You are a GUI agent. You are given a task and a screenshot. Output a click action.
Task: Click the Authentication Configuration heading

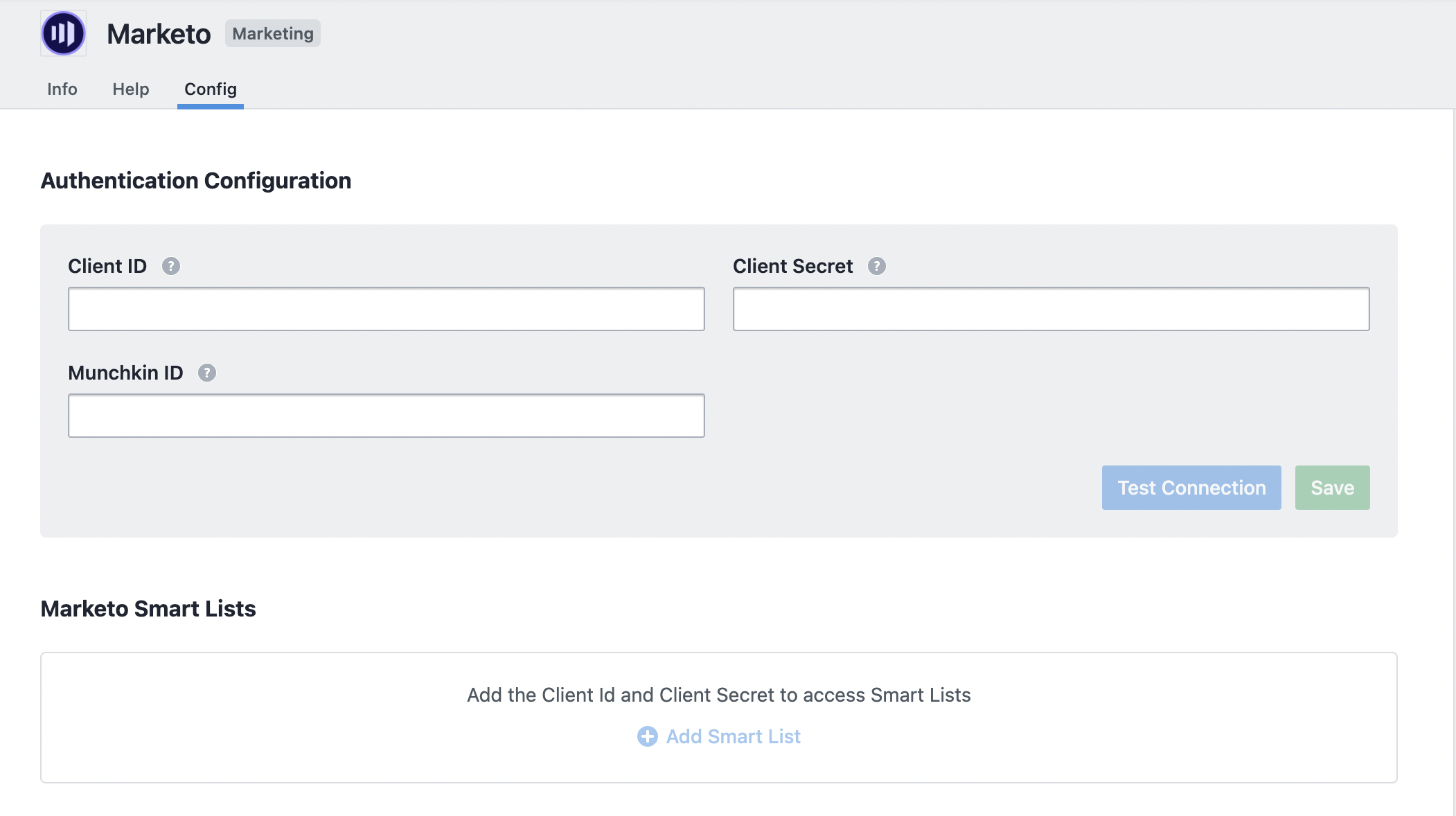point(196,181)
